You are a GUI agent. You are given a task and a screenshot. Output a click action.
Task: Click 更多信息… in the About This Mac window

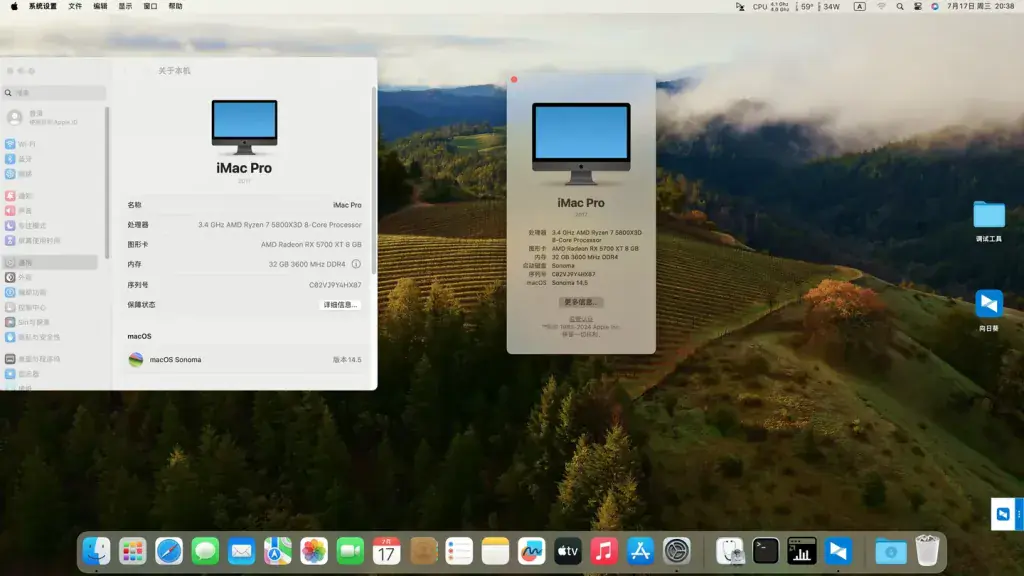tap(581, 302)
